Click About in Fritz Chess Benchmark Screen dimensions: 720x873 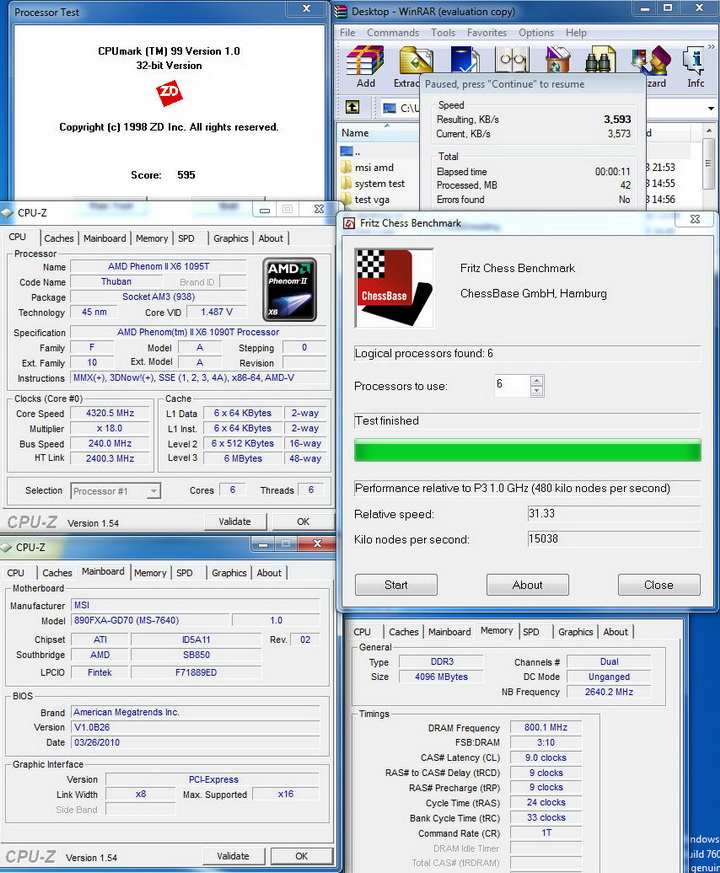527,585
